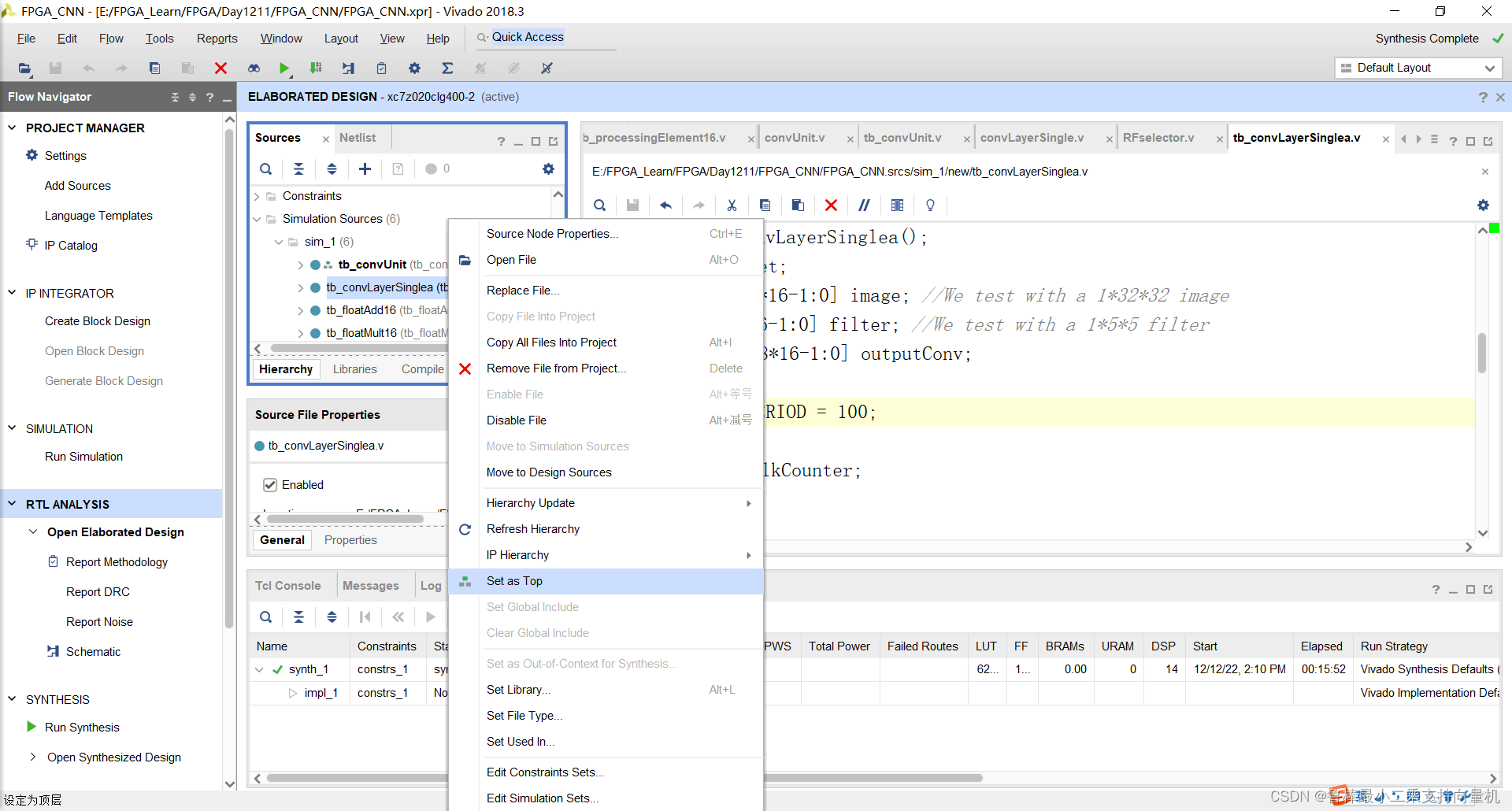The width and height of the screenshot is (1512, 811).
Task: Collapse the SYNTHESIS section
Action: point(12,699)
